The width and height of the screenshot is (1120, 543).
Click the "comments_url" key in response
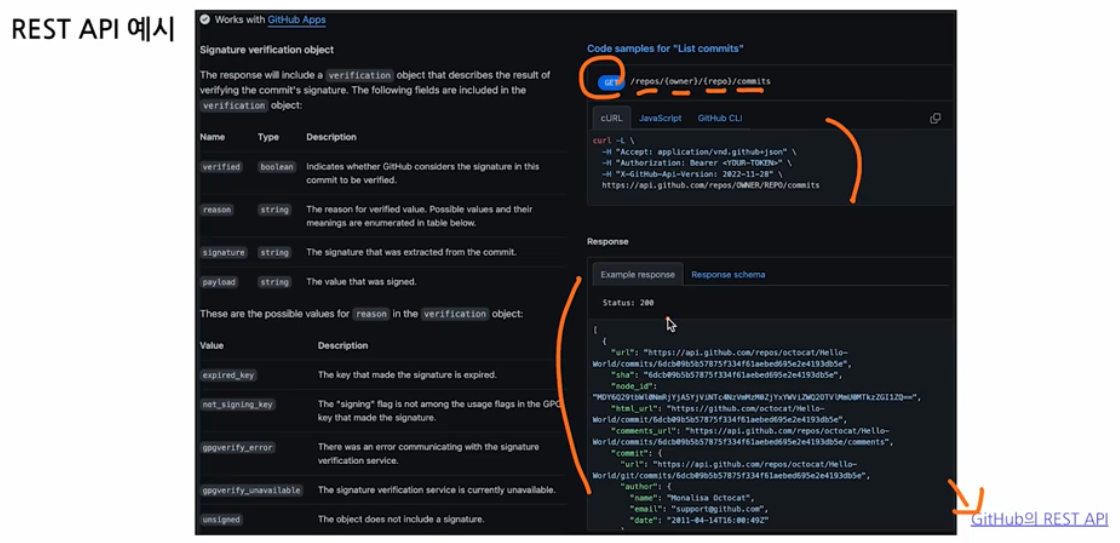(x=646, y=431)
